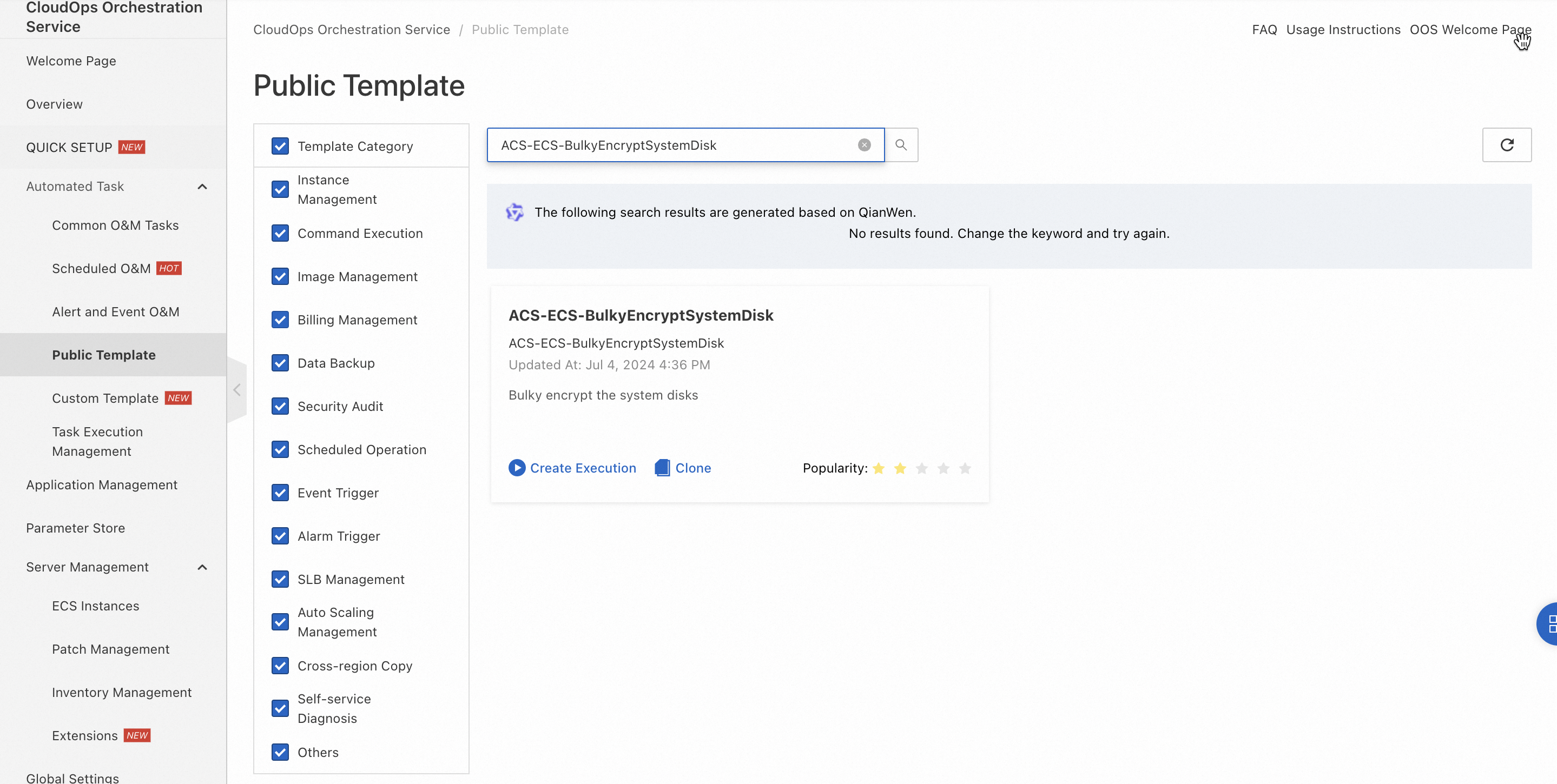This screenshot has width=1557, height=784.
Task: Click the refresh button icon
Action: point(1506,145)
